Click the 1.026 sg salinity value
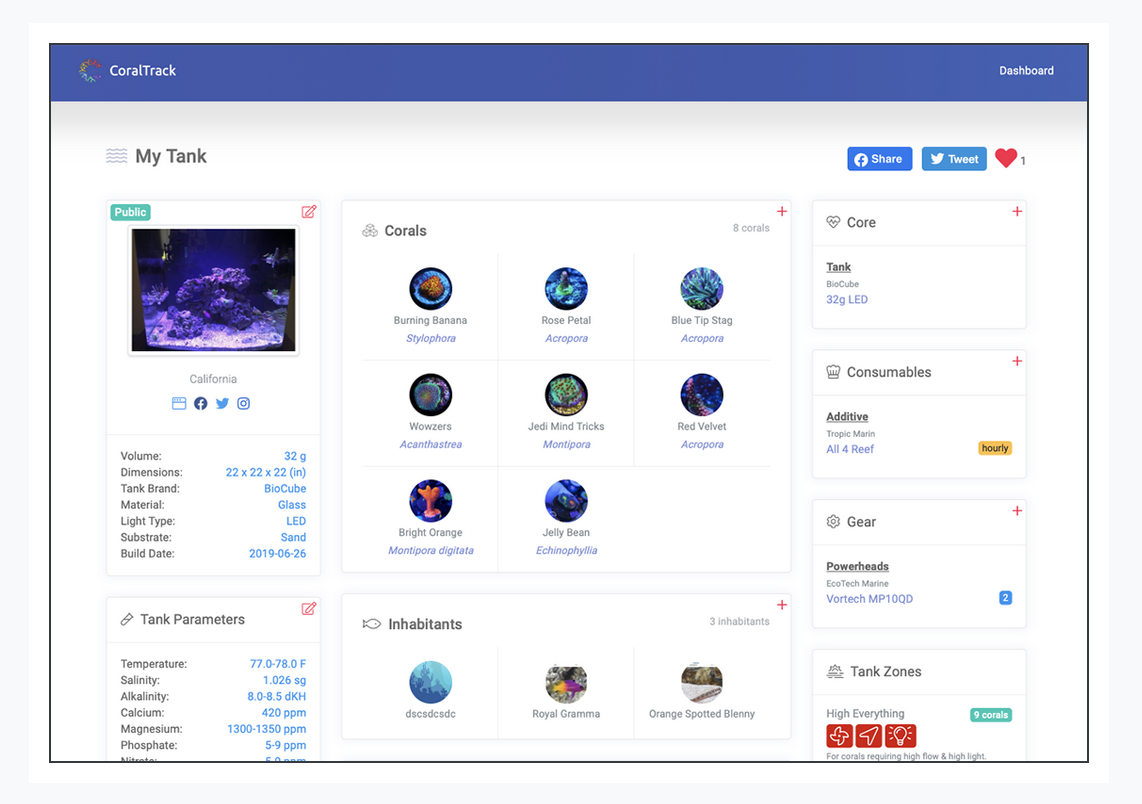Image resolution: width=1142 pixels, height=804 pixels. [284, 680]
